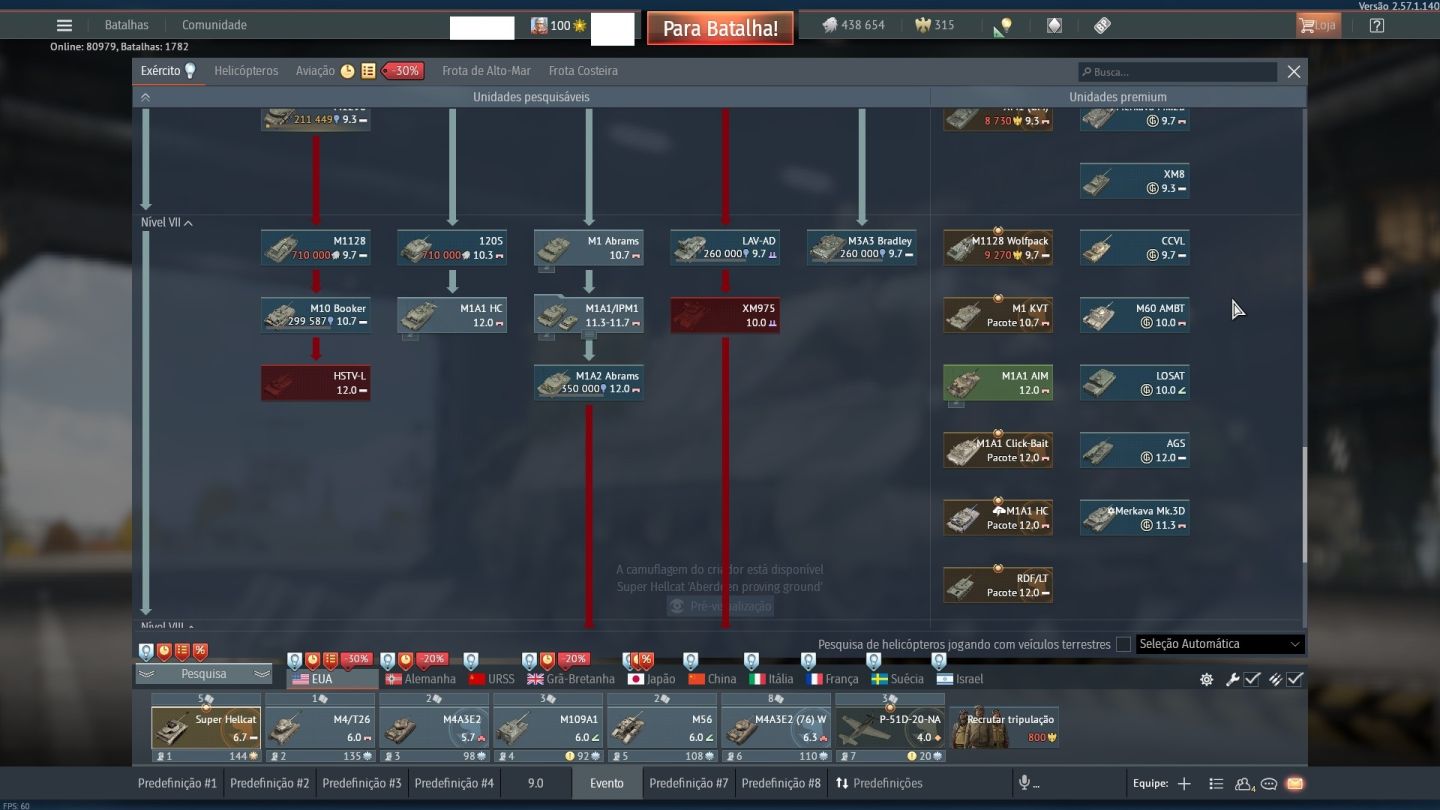Open the Seleção Automática dropdown
The image size is (1440, 810).
1220,644
